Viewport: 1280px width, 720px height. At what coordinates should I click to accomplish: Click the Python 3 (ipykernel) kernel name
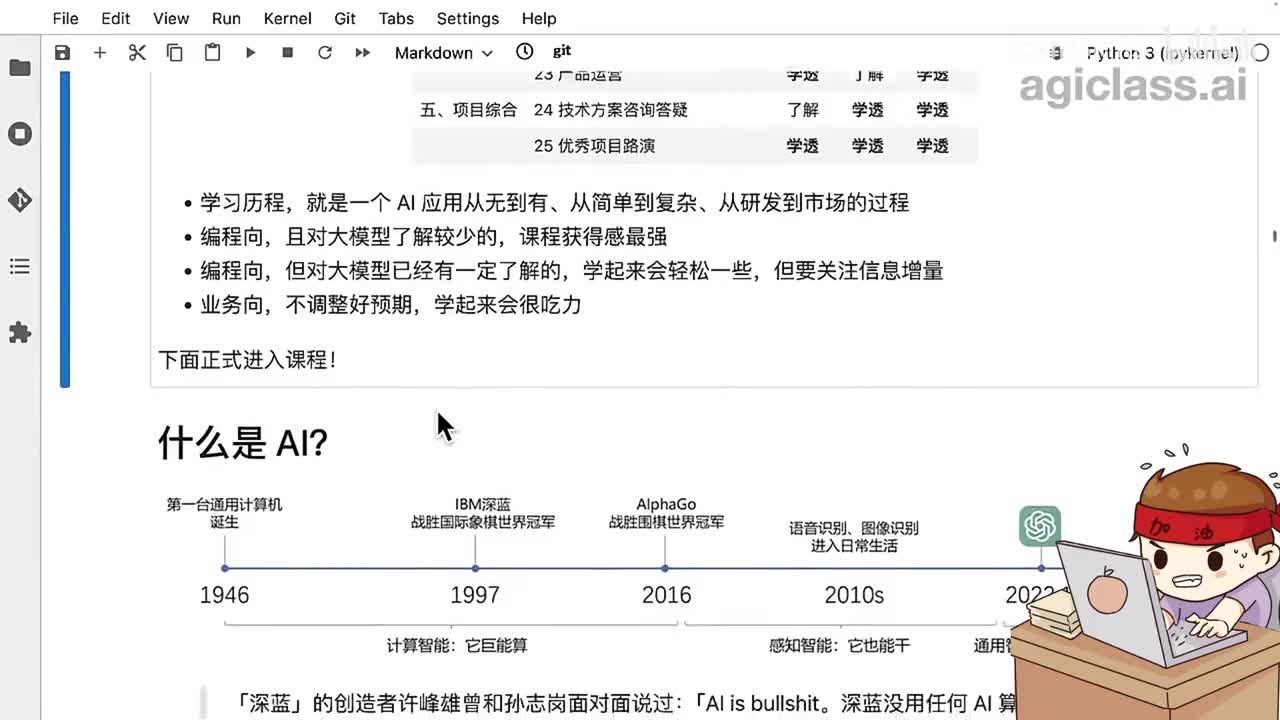pyautogui.click(x=1162, y=53)
